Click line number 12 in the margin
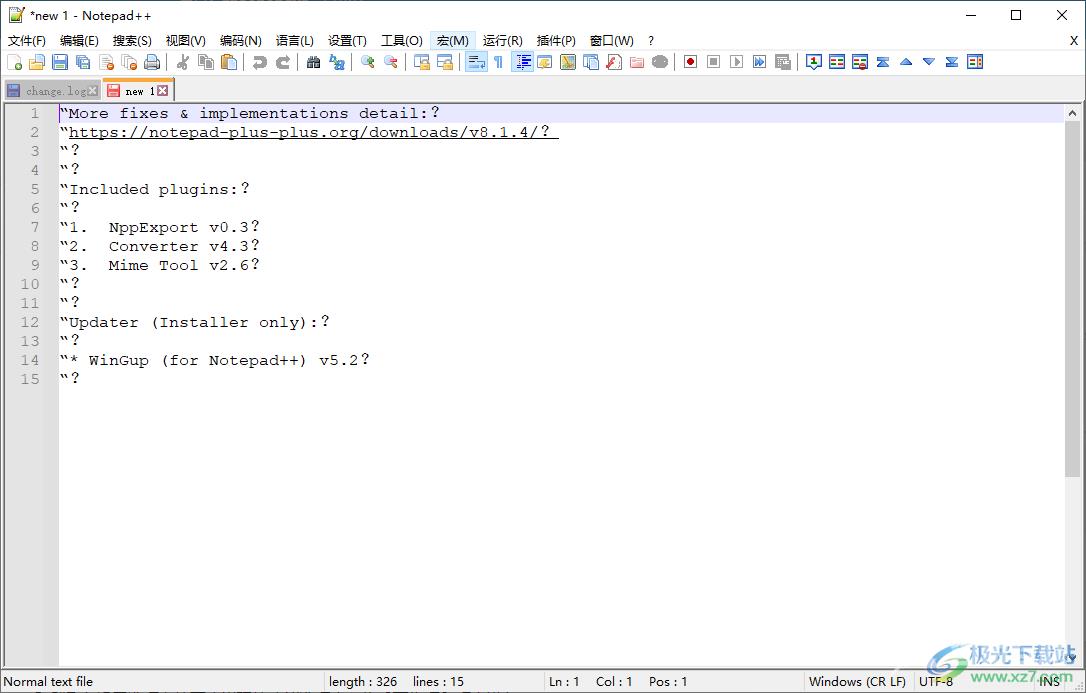The width and height of the screenshot is (1086, 693). (30, 322)
